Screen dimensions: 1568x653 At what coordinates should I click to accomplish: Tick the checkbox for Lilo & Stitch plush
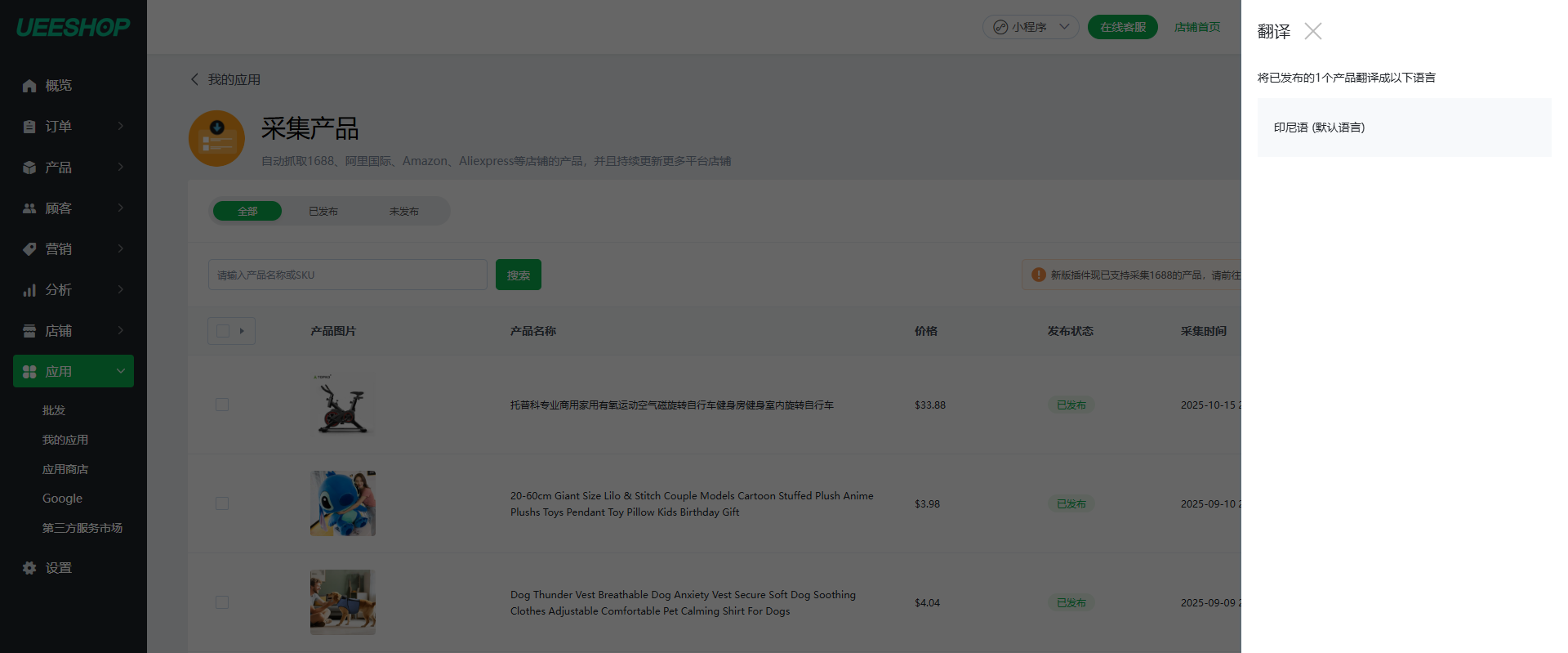pos(222,503)
